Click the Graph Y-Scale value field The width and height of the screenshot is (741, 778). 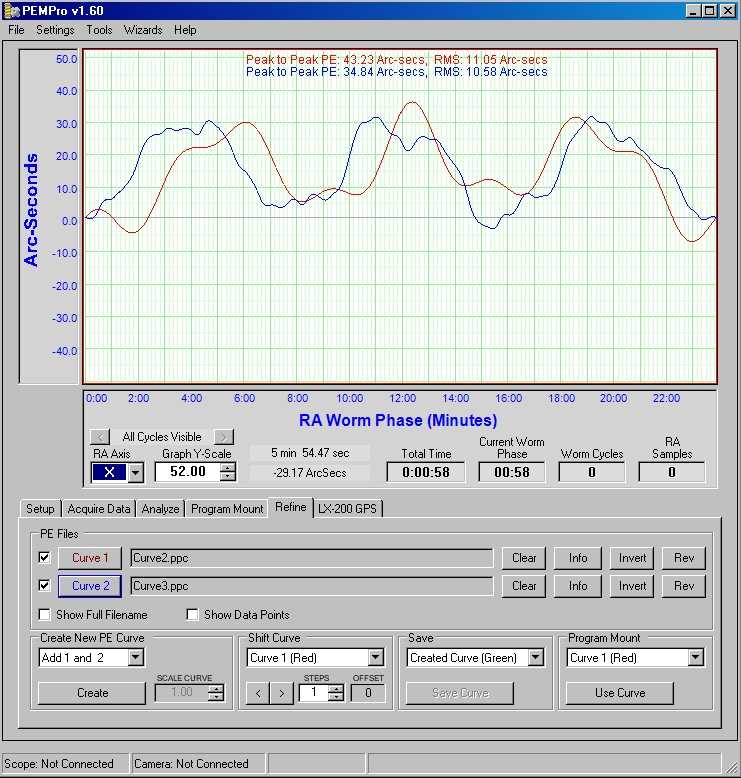pos(188,472)
